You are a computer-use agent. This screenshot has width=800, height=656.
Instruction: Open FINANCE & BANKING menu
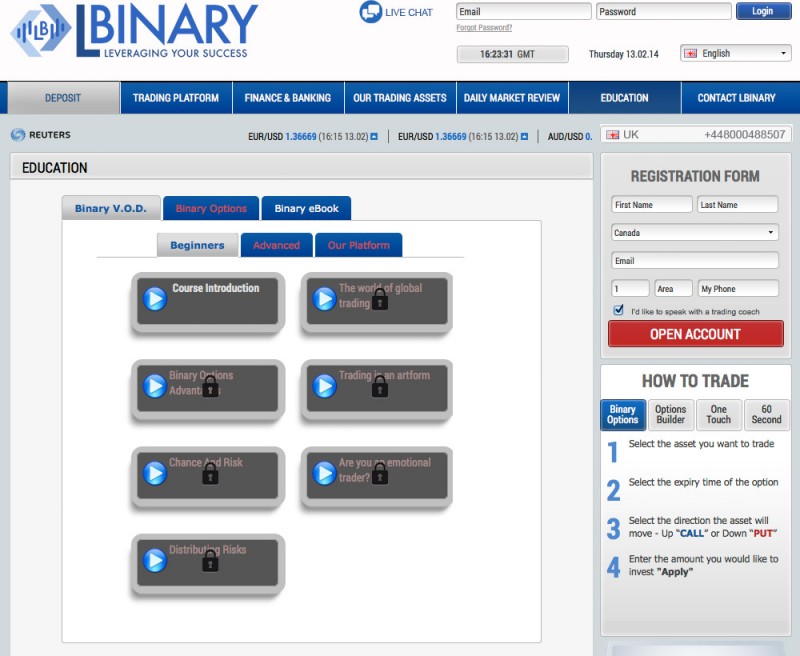(288, 98)
